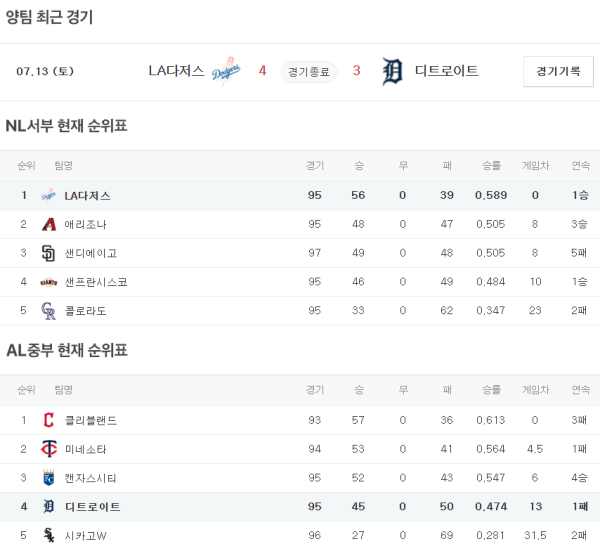The width and height of the screenshot is (600, 551).
Task: Select the 애리조나 row team name
Action: pos(85,224)
